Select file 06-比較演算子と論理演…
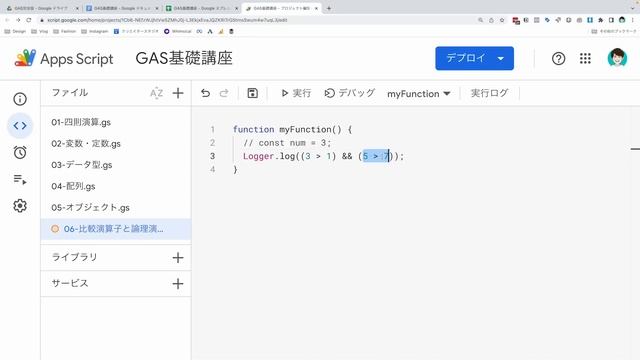Screen dimensions: 640x360 click(116, 229)
